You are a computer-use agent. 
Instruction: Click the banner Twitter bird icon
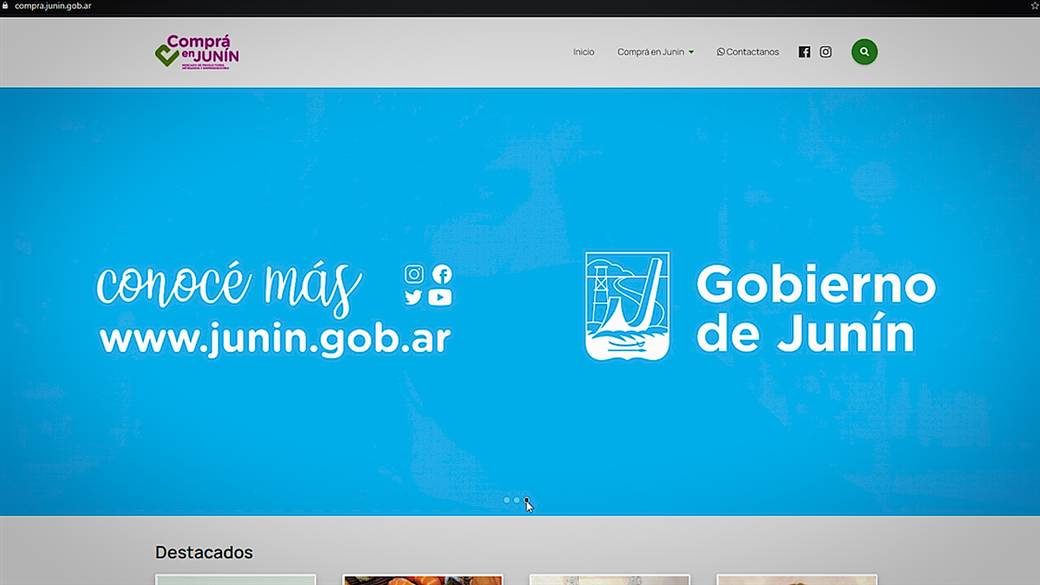[x=413, y=297]
